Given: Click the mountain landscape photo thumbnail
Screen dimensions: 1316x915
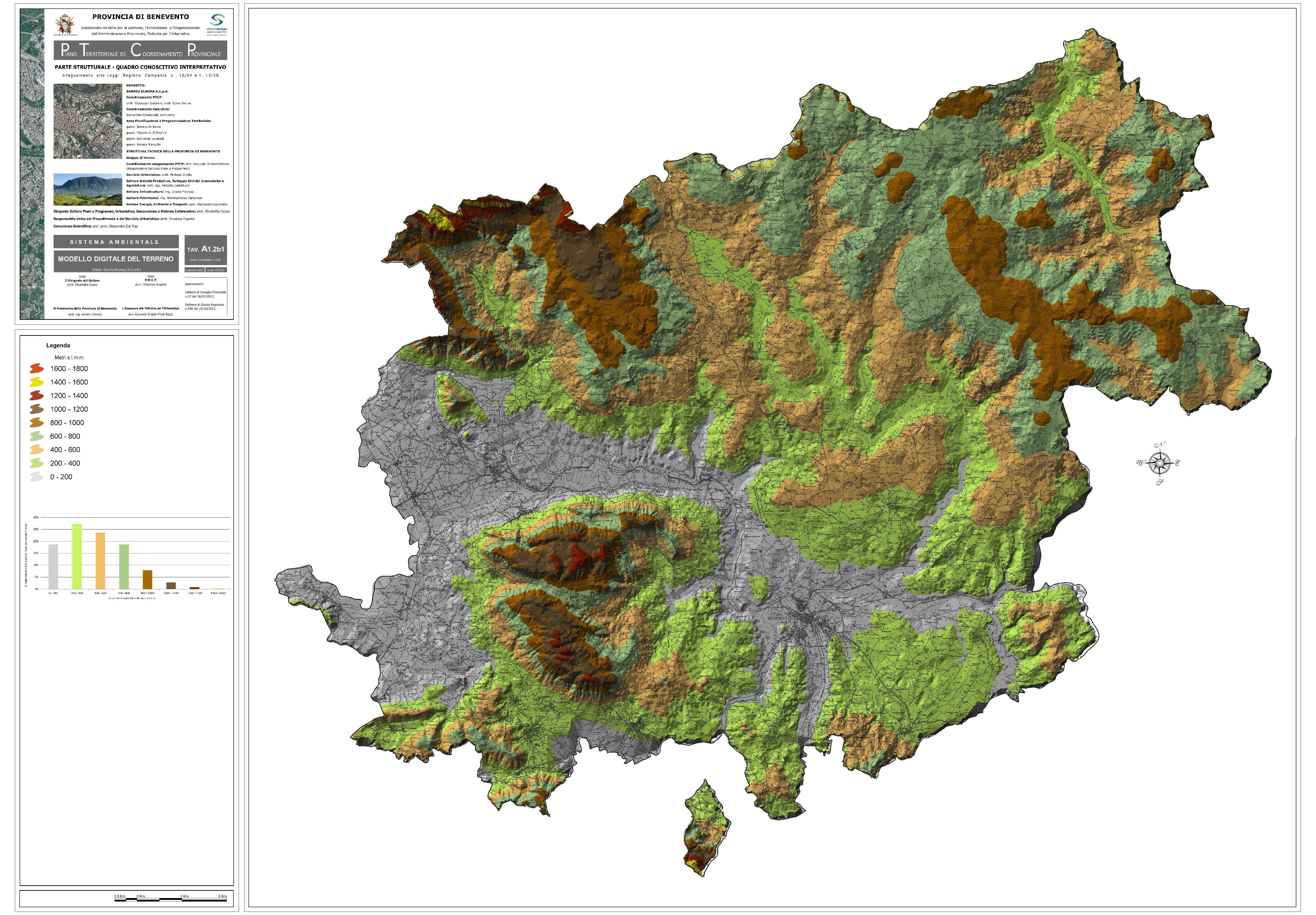Looking at the screenshot, I should pyautogui.click(x=88, y=190).
